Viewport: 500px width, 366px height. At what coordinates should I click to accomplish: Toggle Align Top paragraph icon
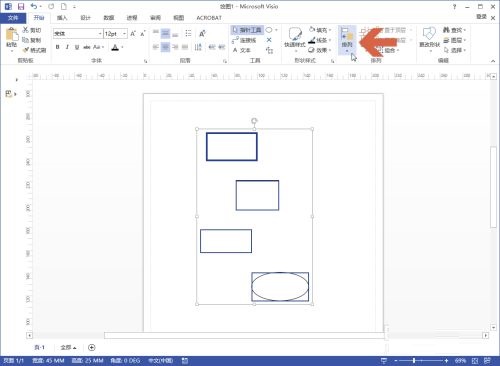point(156,33)
